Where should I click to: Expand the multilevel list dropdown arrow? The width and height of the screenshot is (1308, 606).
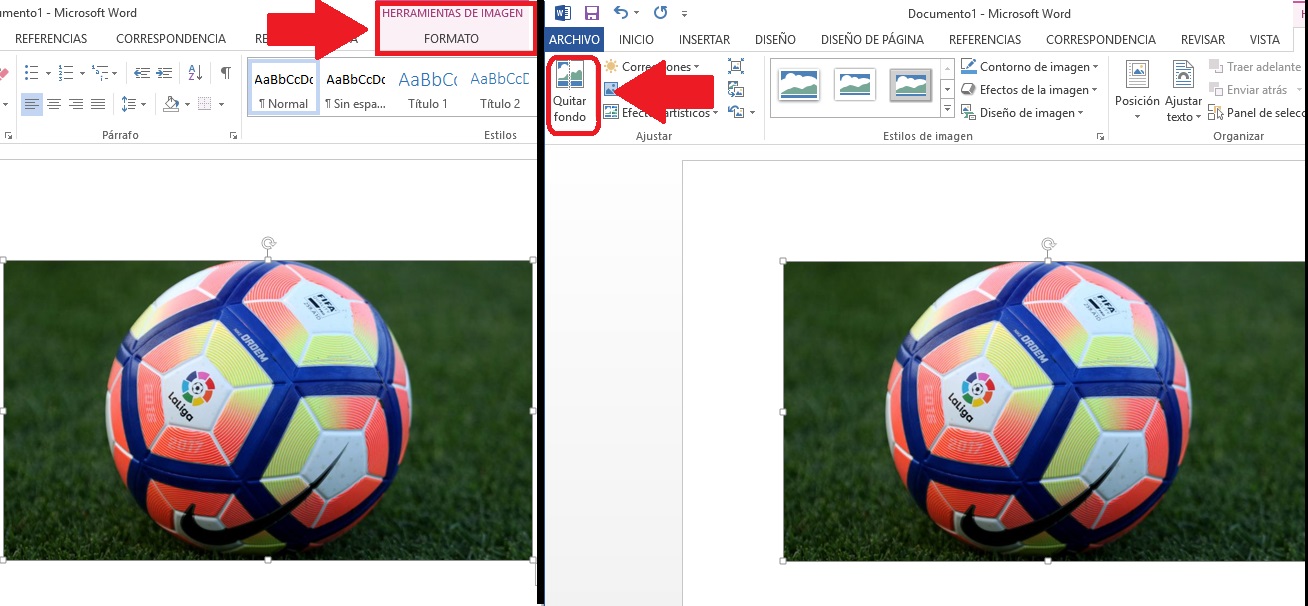click(x=115, y=74)
